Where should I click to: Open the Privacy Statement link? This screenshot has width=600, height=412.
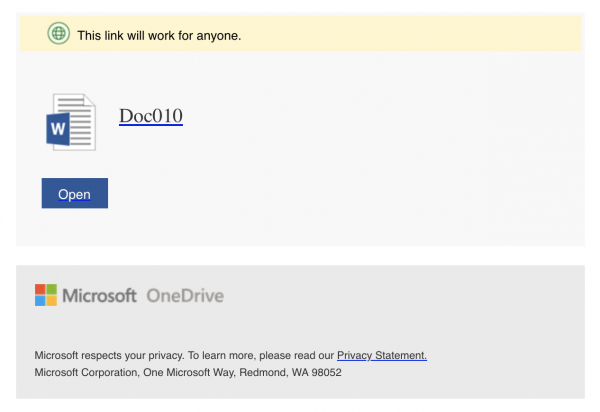click(x=382, y=355)
